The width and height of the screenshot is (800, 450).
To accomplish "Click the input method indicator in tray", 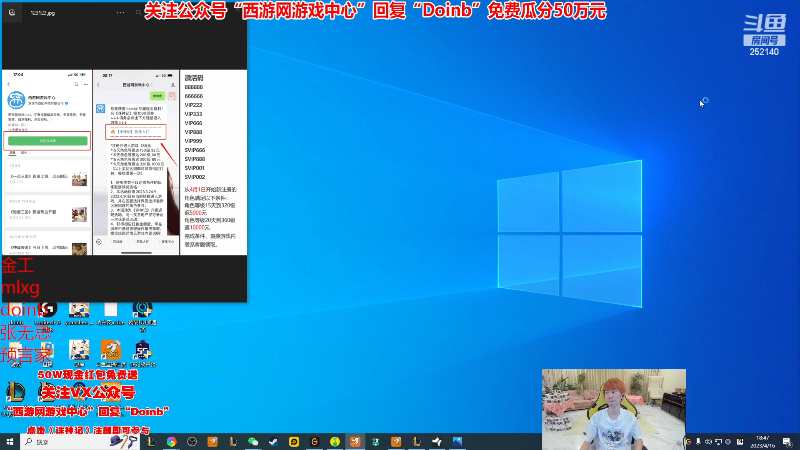I will pyautogui.click(x=740, y=442).
